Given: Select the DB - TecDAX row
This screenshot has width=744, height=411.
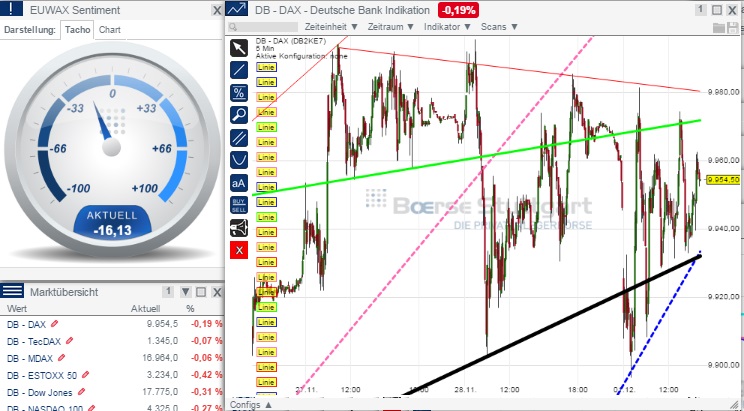Looking at the screenshot, I should coord(112,341).
